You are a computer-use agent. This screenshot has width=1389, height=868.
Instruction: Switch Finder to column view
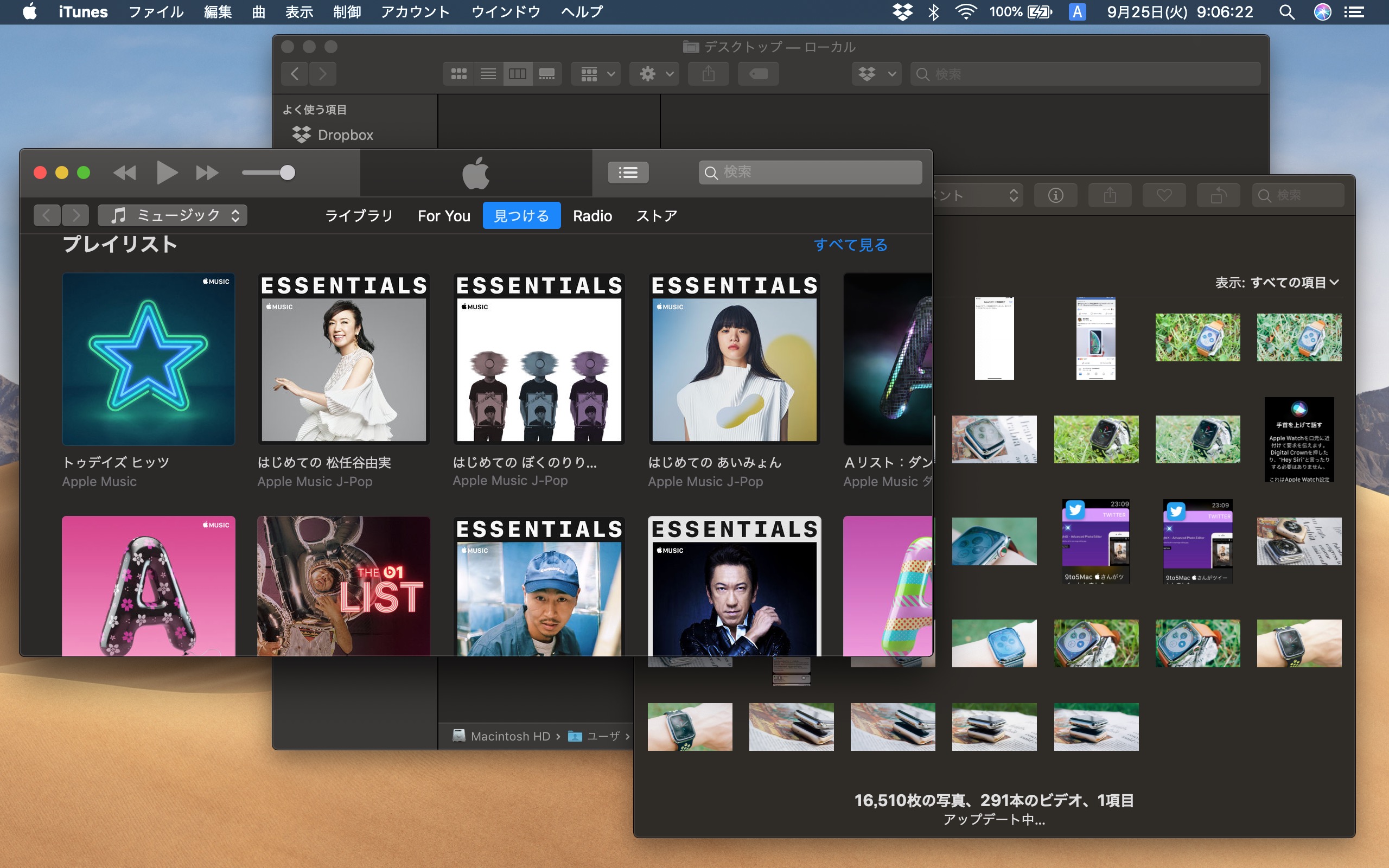click(x=518, y=74)
